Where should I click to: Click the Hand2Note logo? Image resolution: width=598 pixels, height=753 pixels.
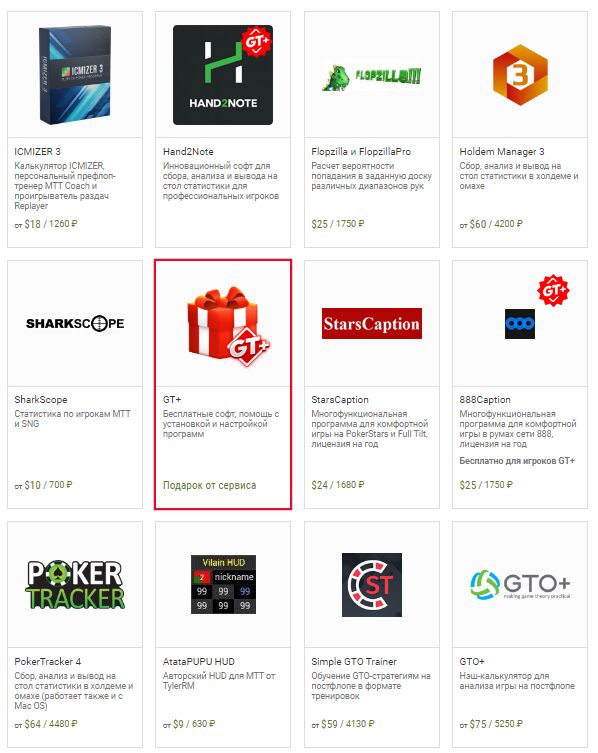(x=223, y=75)
